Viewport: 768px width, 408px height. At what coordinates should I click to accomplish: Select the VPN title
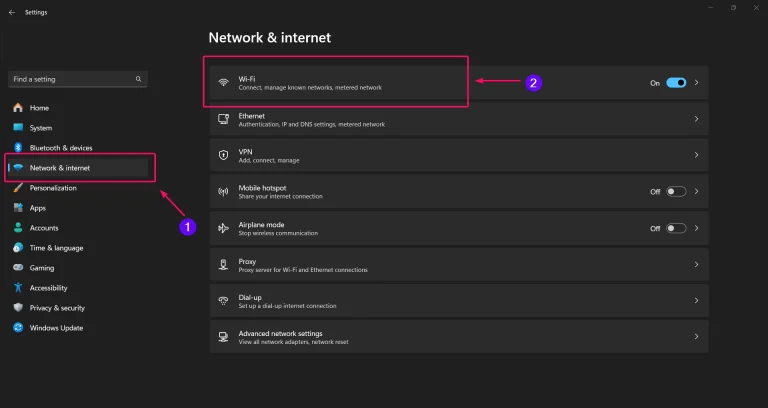245,152
